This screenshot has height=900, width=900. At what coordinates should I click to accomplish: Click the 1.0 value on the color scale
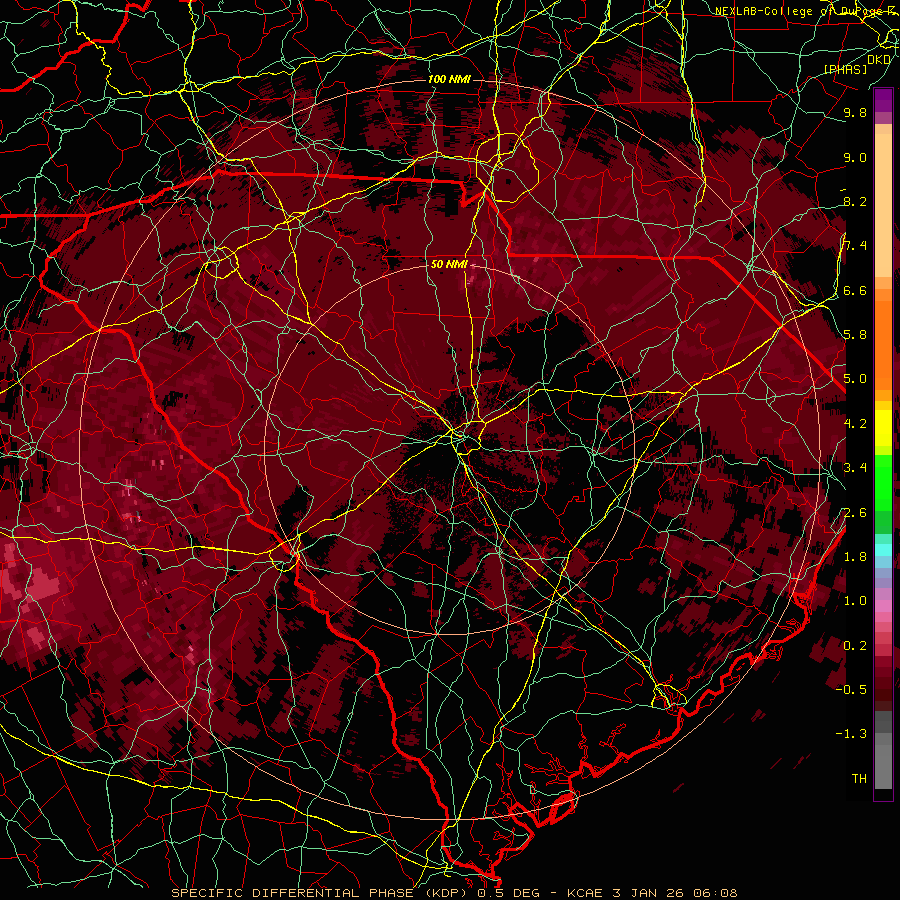[855, 601]
